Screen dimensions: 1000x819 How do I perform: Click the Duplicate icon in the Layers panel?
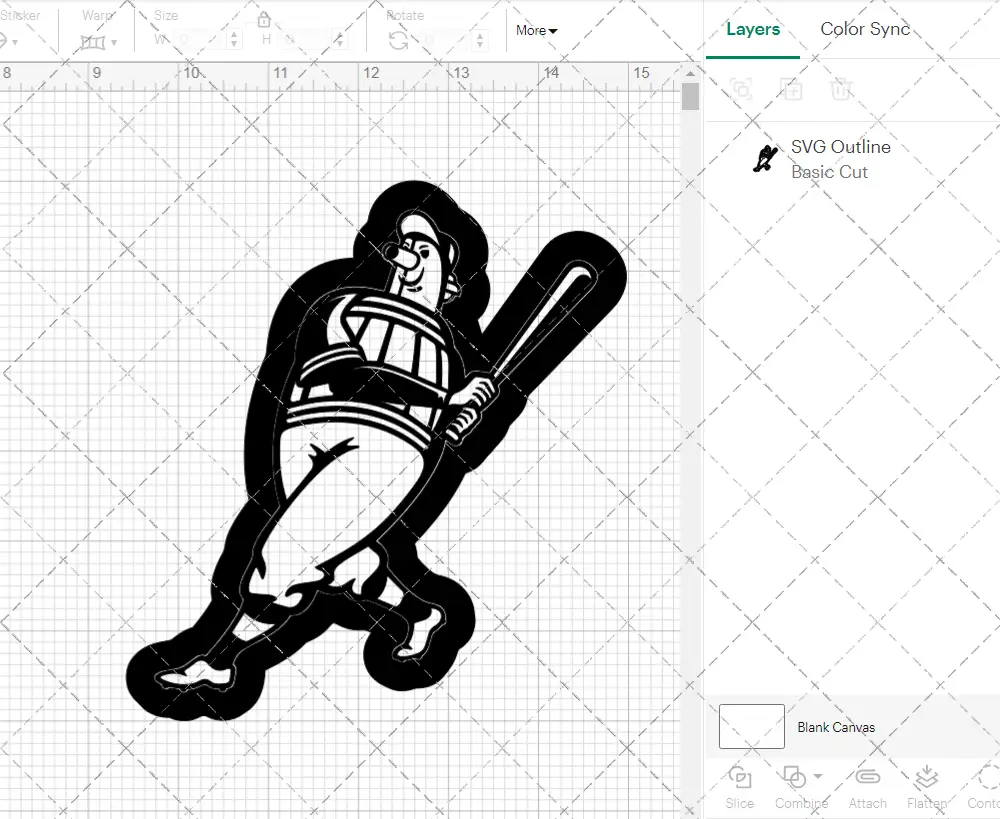tap(791, 89)
